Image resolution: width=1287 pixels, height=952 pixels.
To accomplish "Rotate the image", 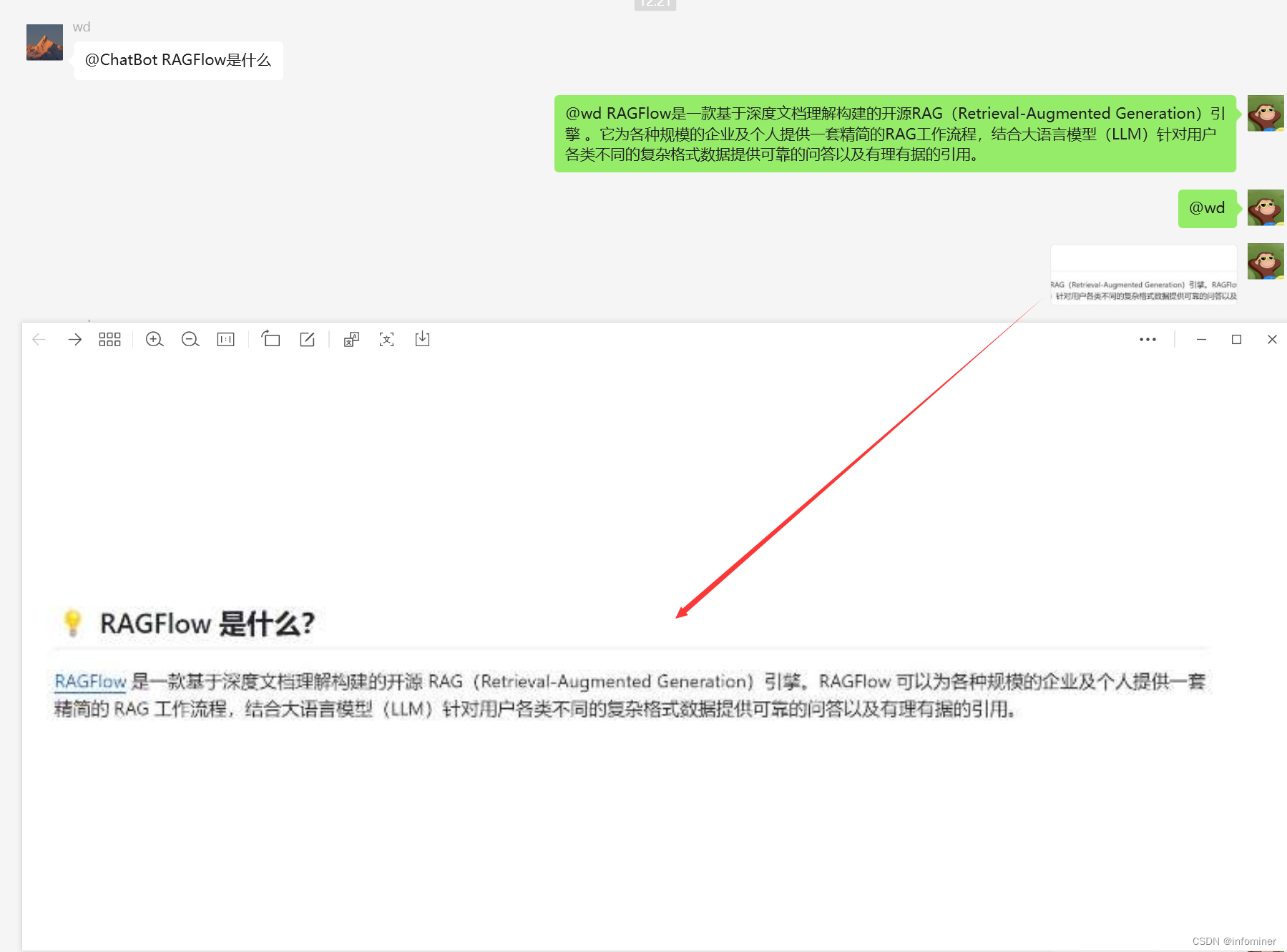I will tap(270, 339).
